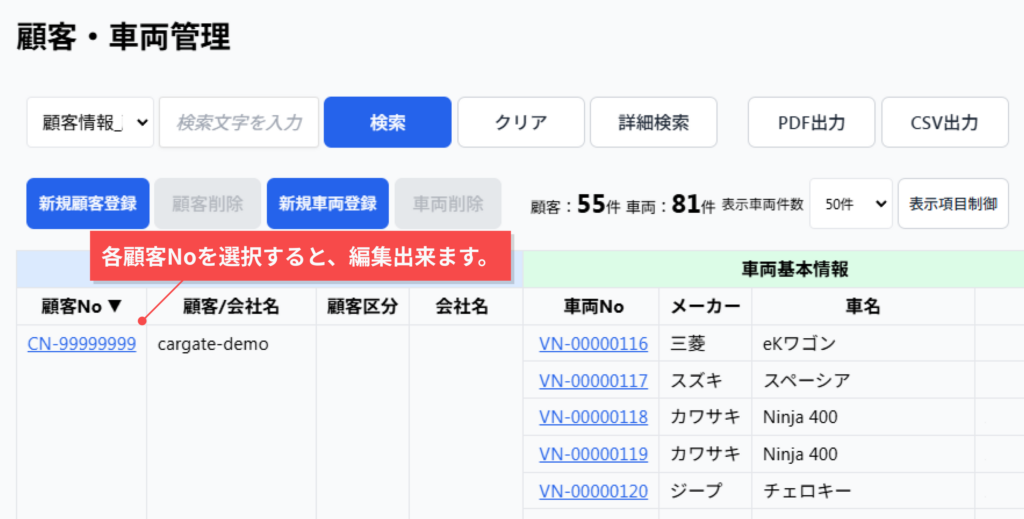Open vehicle link VN-00000118
This screenshot has height=519, width=1024.
point(593,417)
